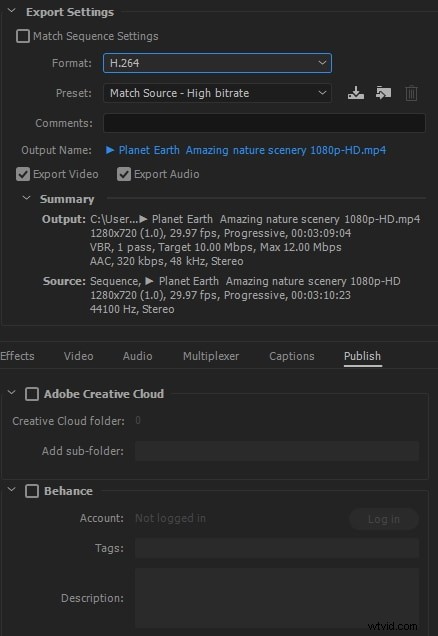Click the Output Name file link
The height and width of the screenshot is (636, 438).
tap(246, 150)
